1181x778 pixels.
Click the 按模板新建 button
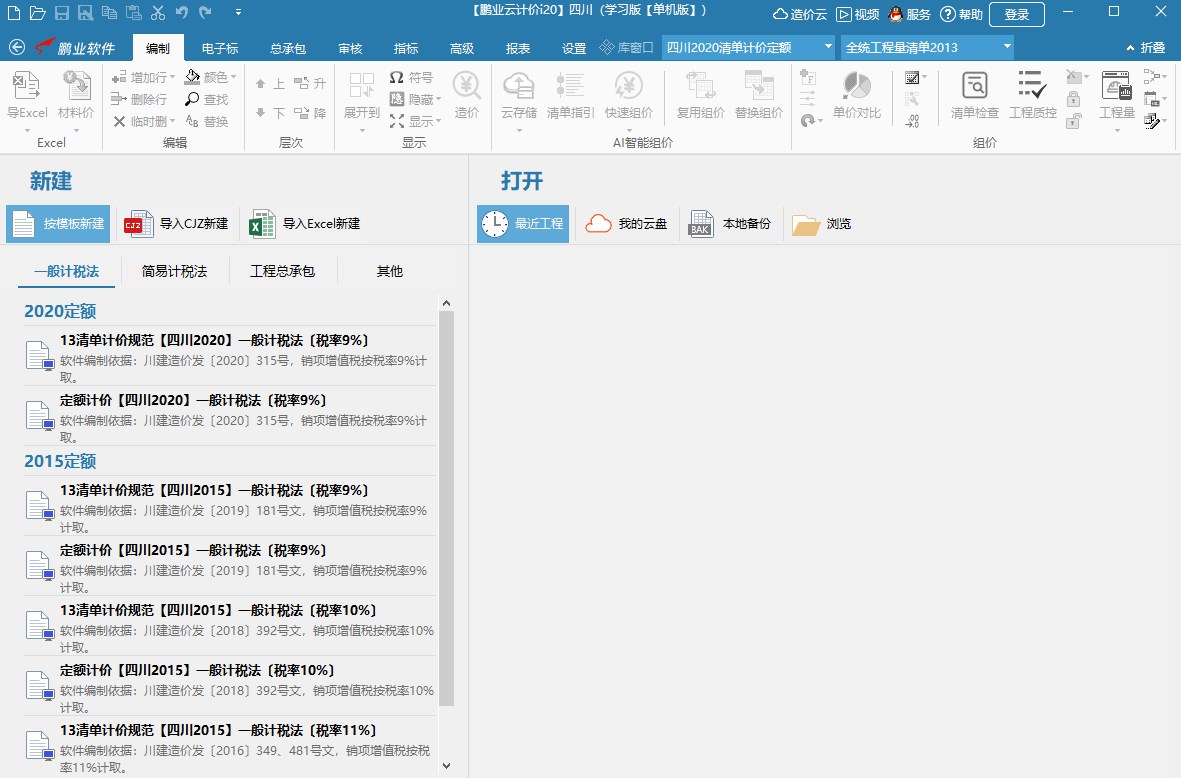tap(58, 224)
